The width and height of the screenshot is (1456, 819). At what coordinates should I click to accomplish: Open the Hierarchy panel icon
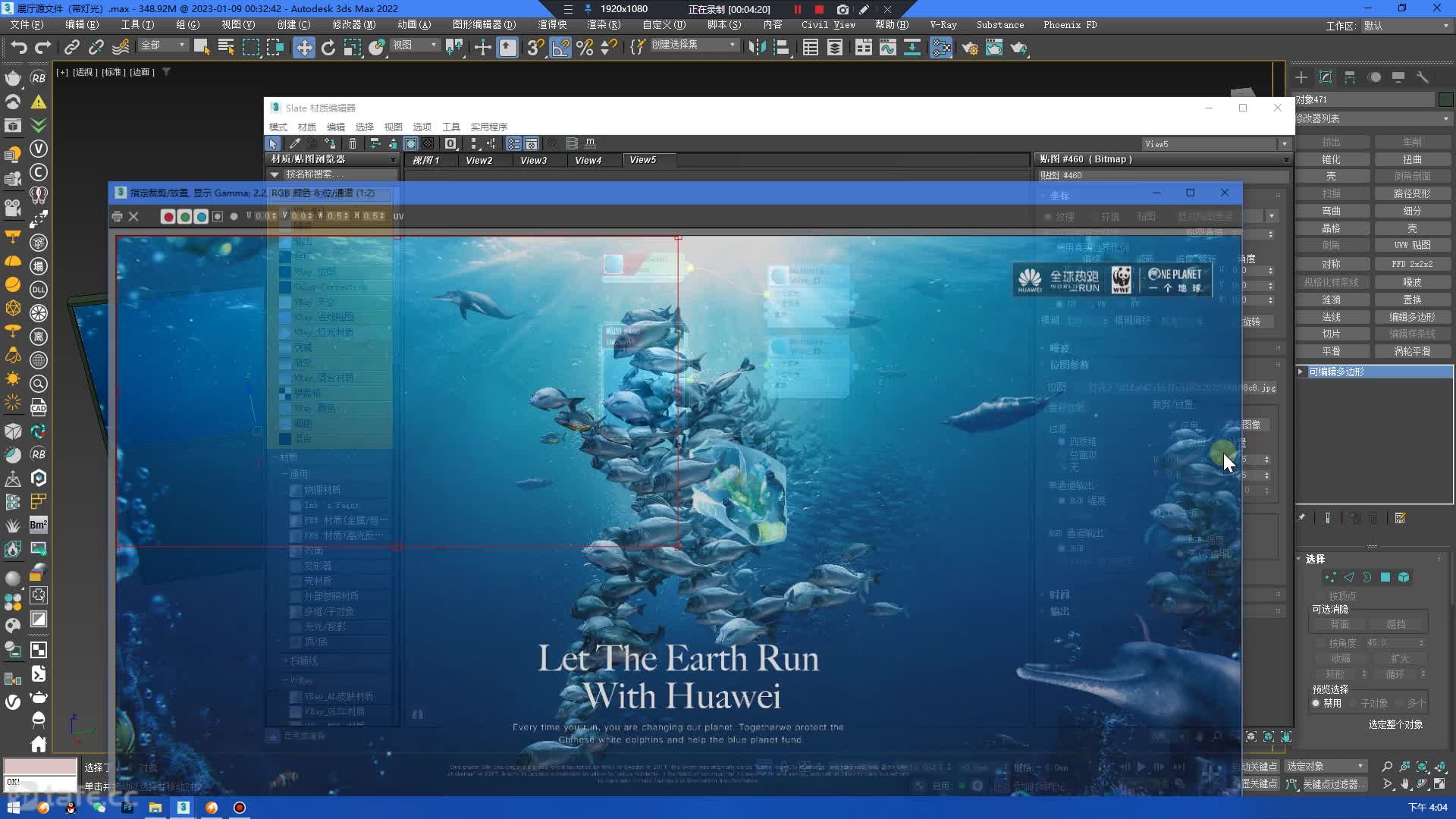point(1350,77)
